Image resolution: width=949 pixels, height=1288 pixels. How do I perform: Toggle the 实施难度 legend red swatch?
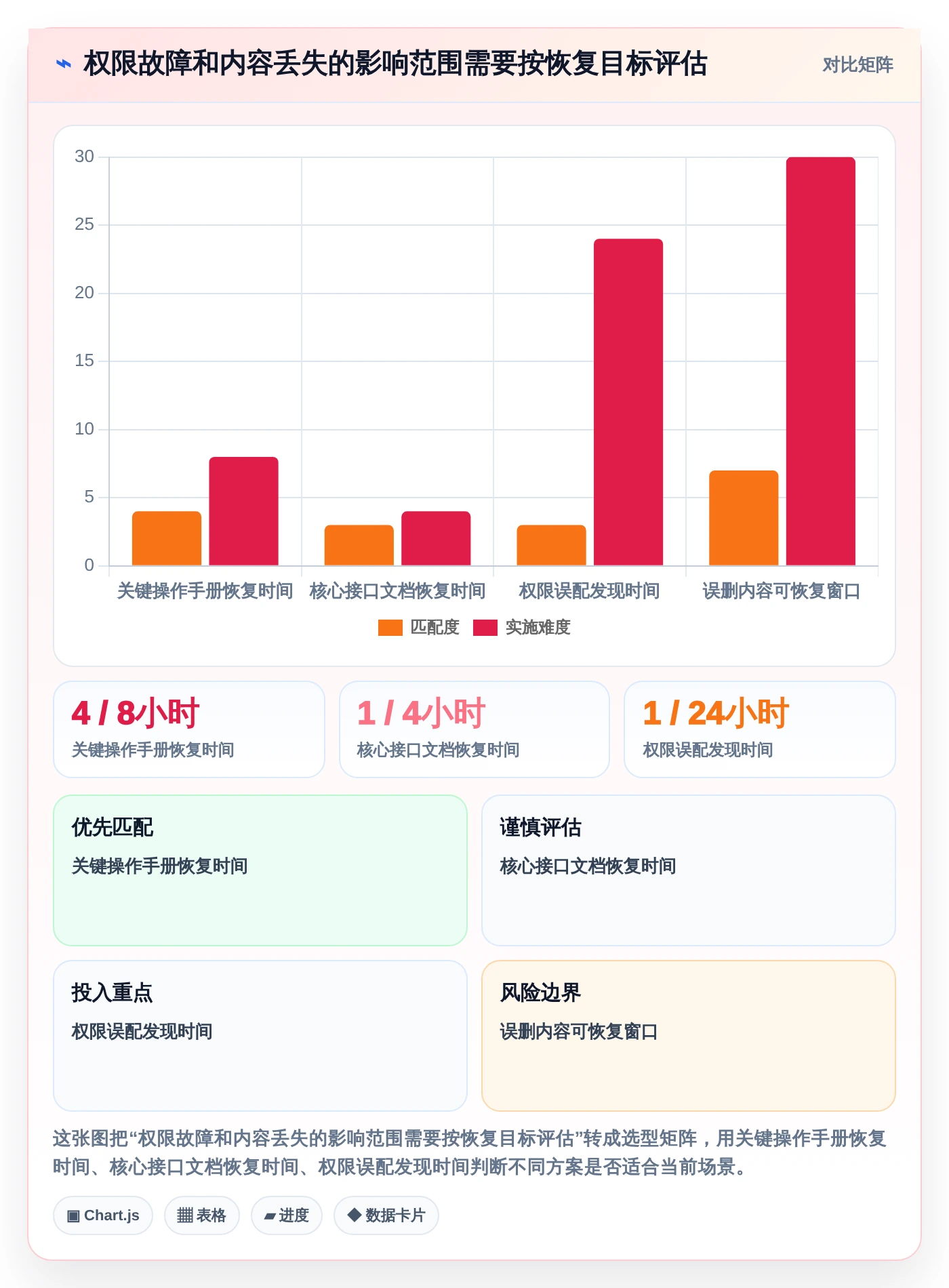485,628
